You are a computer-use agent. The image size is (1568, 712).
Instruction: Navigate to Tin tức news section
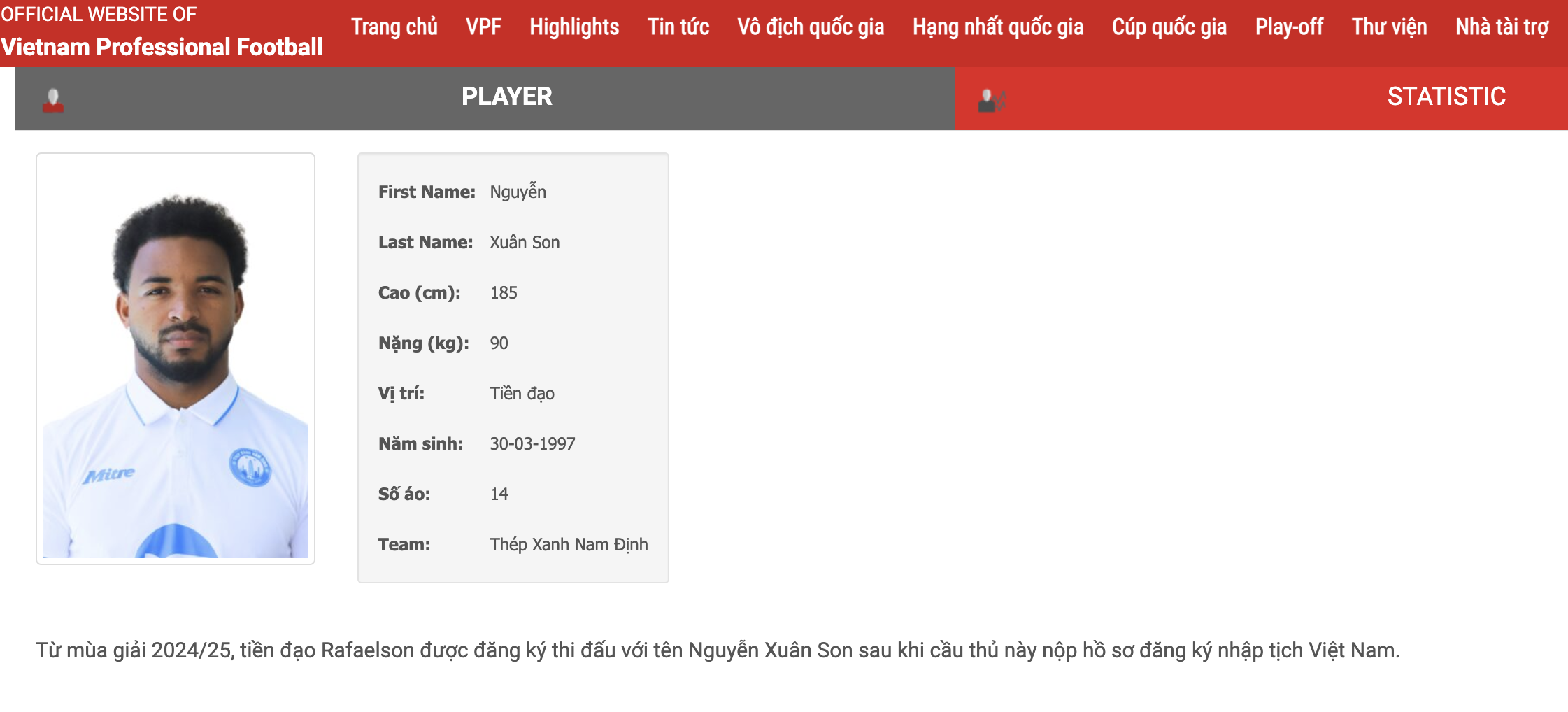(x=678, y=27)
